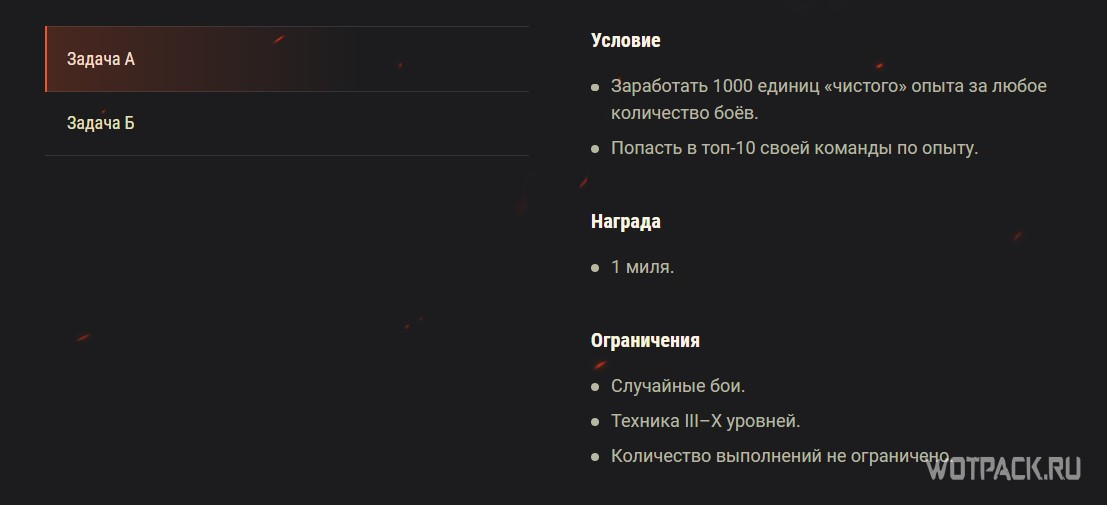Click the text 'Случайные бои.'

(678, 386)
